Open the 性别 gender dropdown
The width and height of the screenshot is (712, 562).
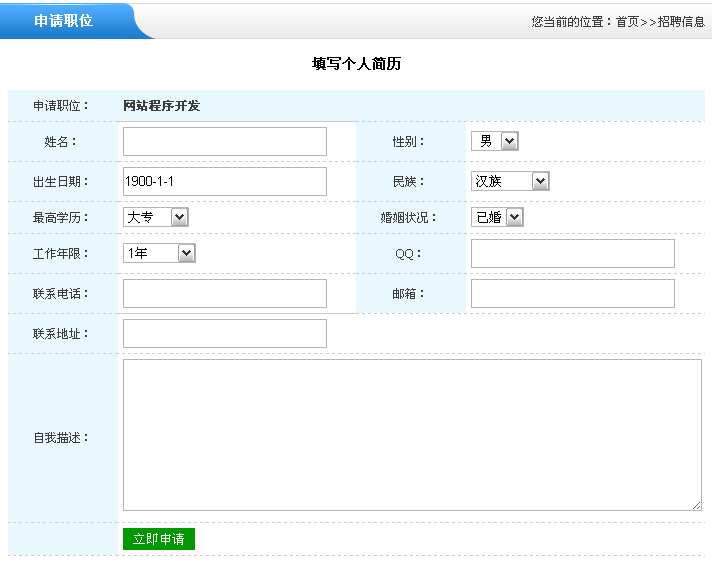tap(495, 142)
